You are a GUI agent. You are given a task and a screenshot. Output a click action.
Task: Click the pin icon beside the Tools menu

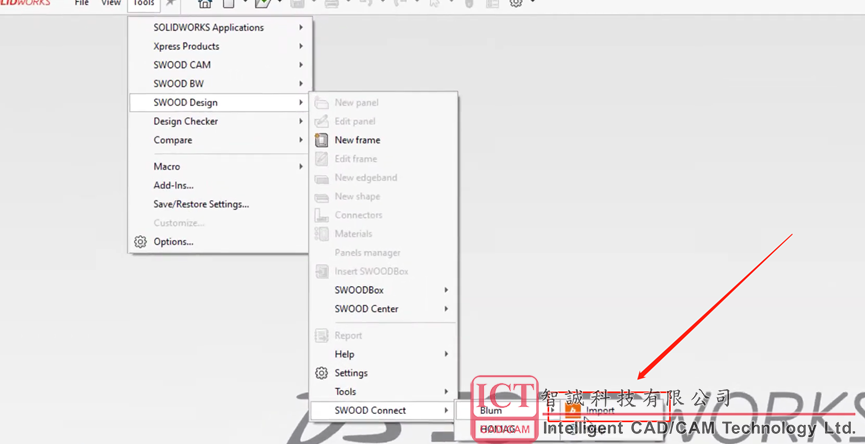click(x=171, y=3)
